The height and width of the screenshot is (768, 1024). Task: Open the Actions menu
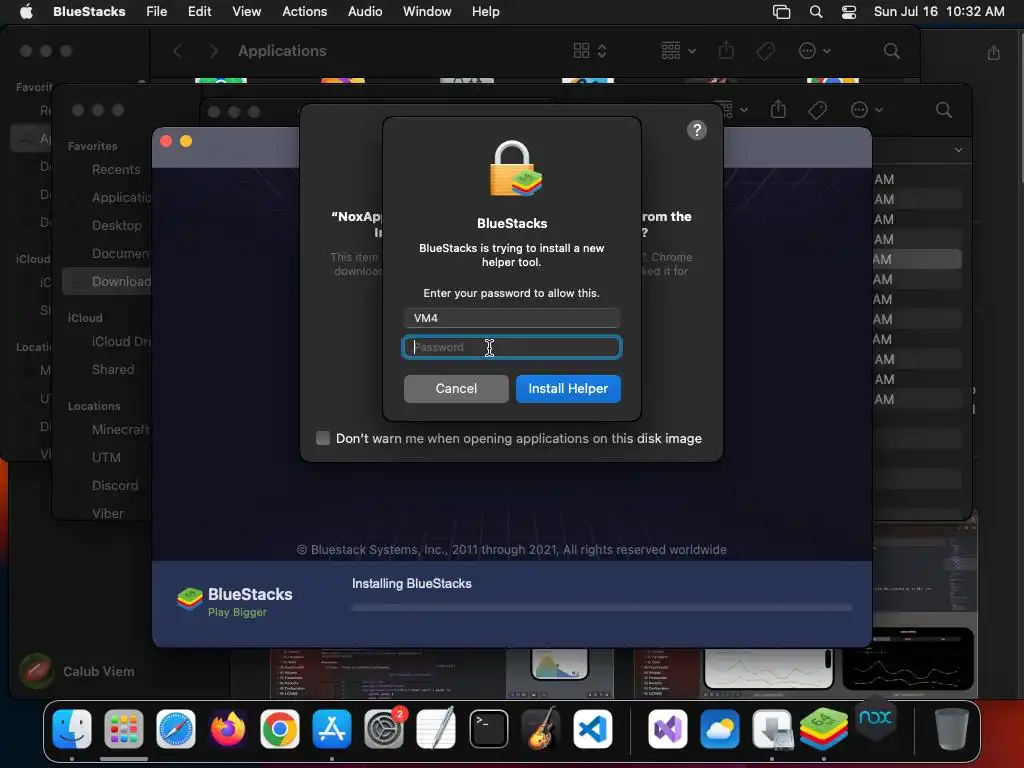(304, 11)
